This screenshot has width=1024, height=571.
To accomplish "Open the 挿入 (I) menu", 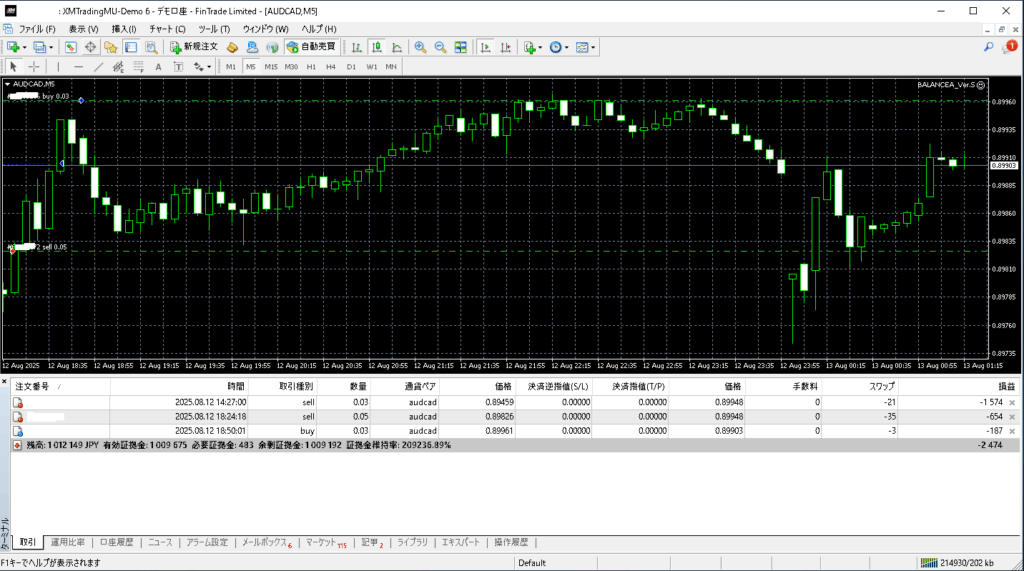I will click(123, 29).
